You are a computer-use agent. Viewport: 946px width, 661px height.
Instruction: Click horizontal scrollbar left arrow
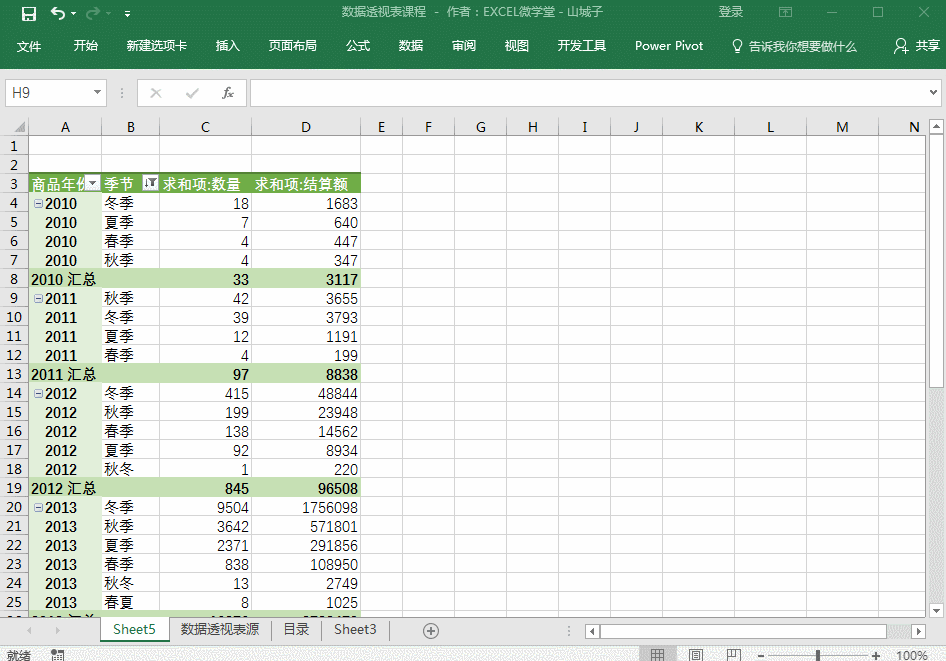coord(592,631)
